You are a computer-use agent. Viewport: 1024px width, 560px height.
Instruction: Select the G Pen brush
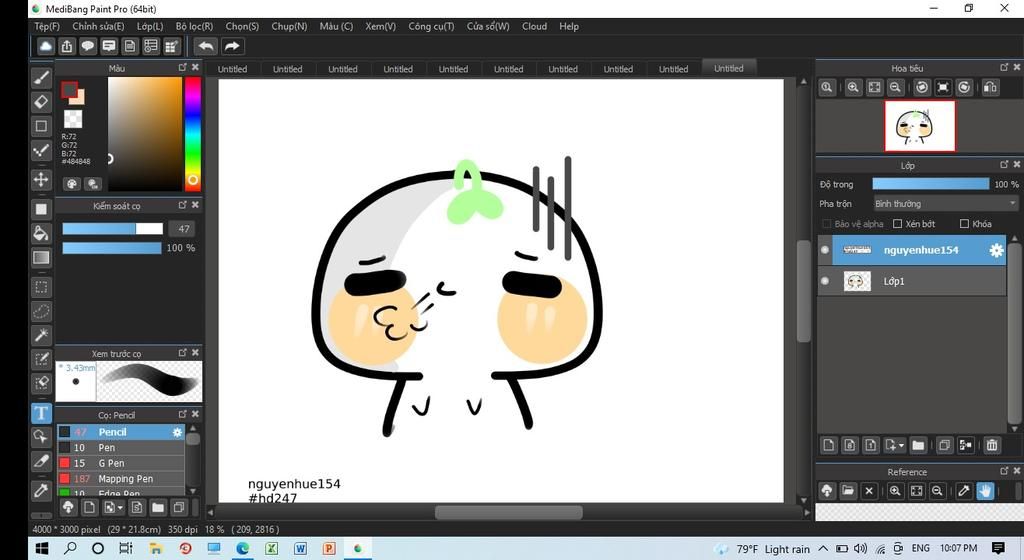[121, 463]
